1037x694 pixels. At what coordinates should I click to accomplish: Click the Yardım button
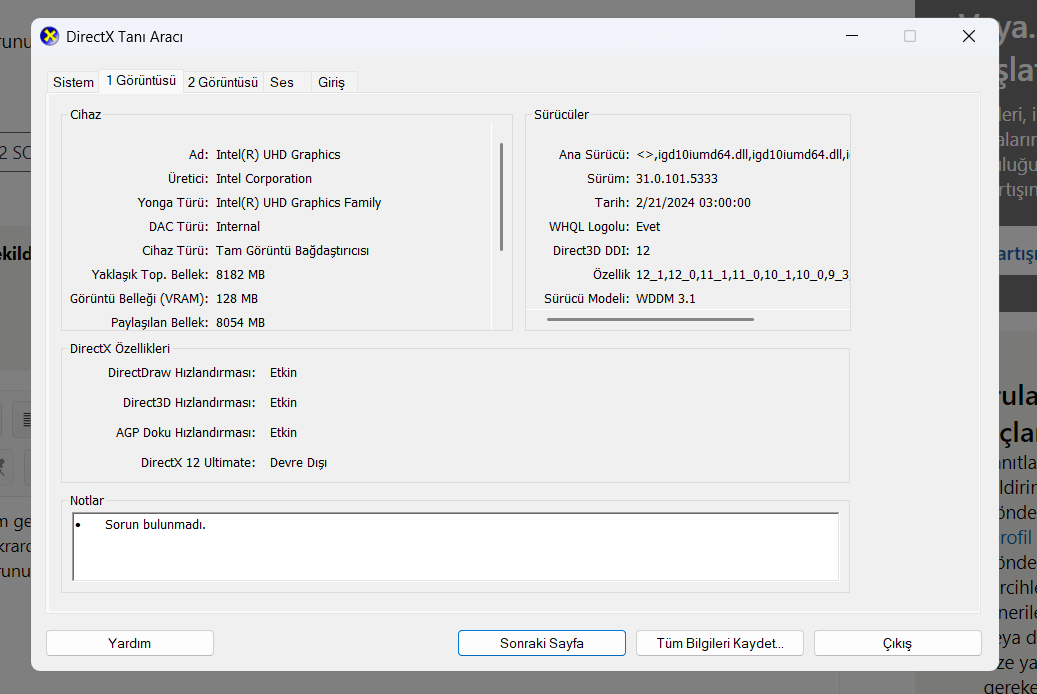130,643
